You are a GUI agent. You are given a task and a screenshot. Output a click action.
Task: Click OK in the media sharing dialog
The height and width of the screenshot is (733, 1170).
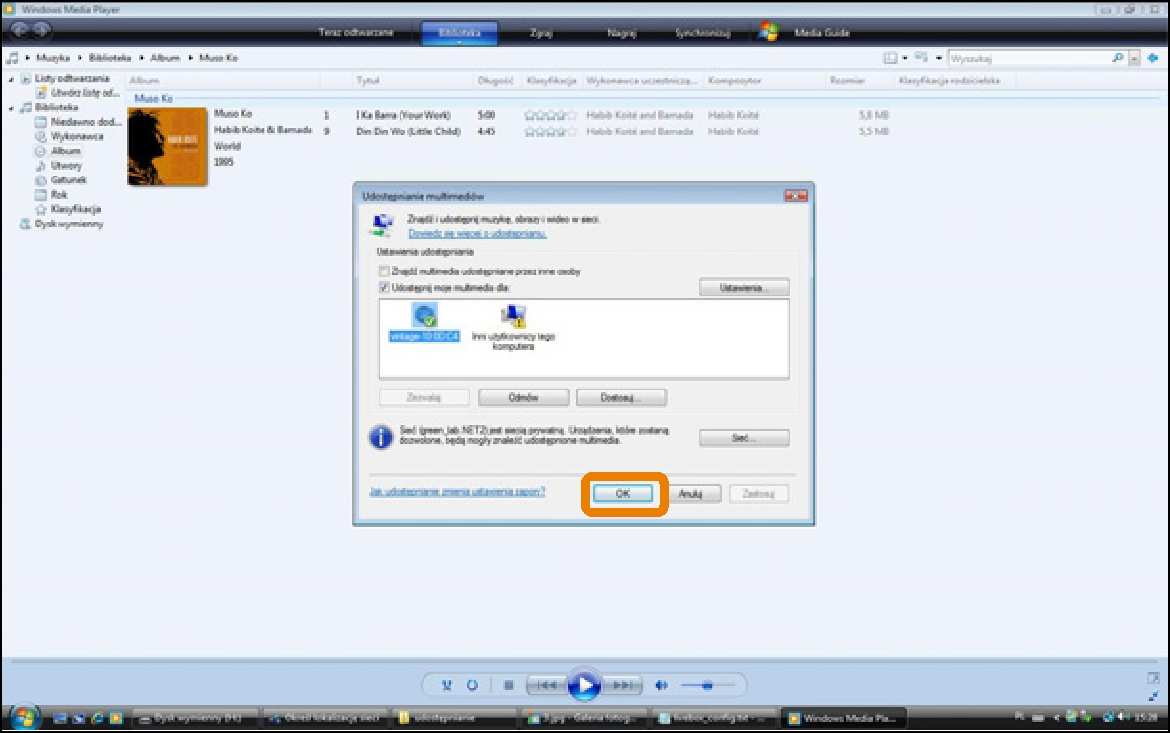click(x=623, y=493)
